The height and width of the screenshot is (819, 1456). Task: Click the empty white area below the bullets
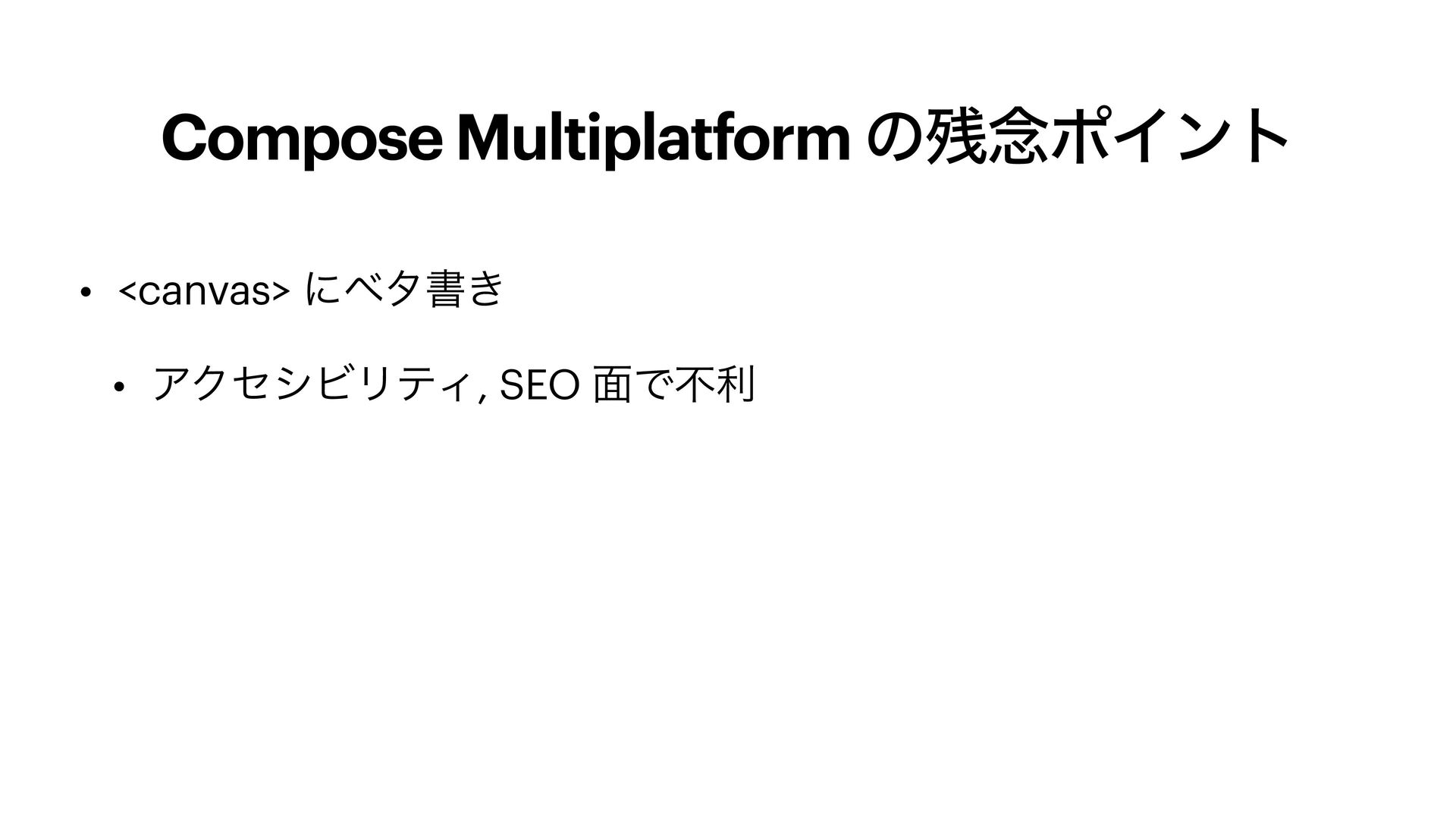(x=728, y=607)
